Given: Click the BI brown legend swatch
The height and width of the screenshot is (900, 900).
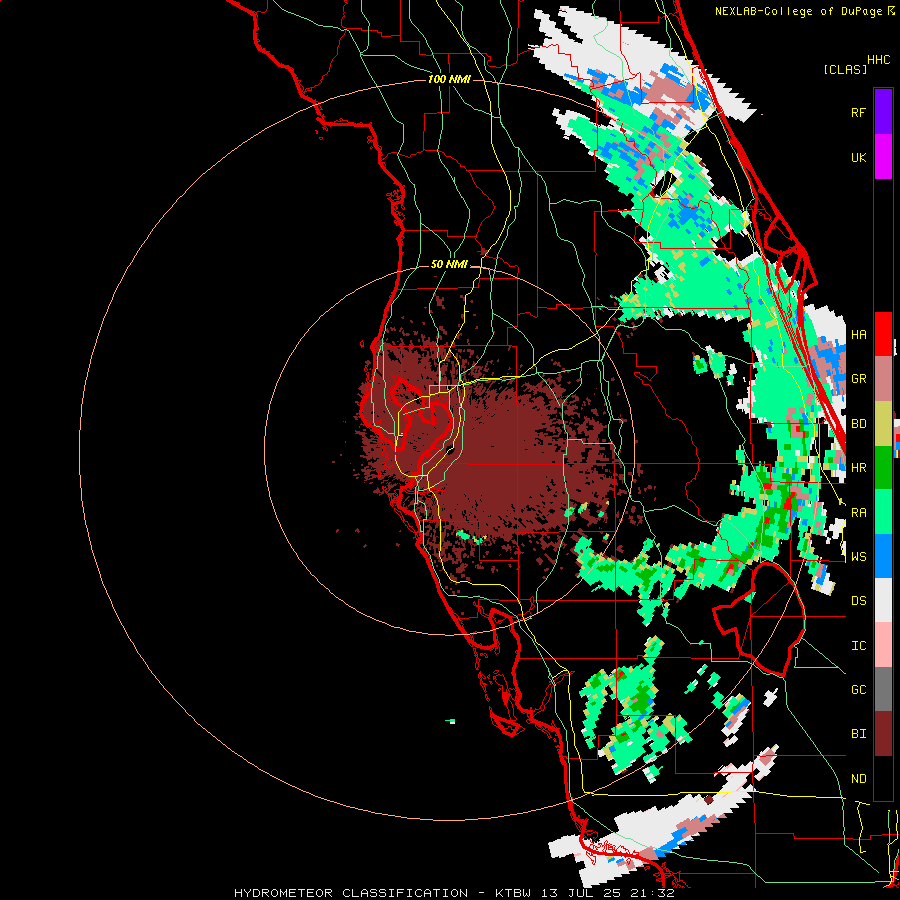Looking at the screenshot, I should coord(883,734).
